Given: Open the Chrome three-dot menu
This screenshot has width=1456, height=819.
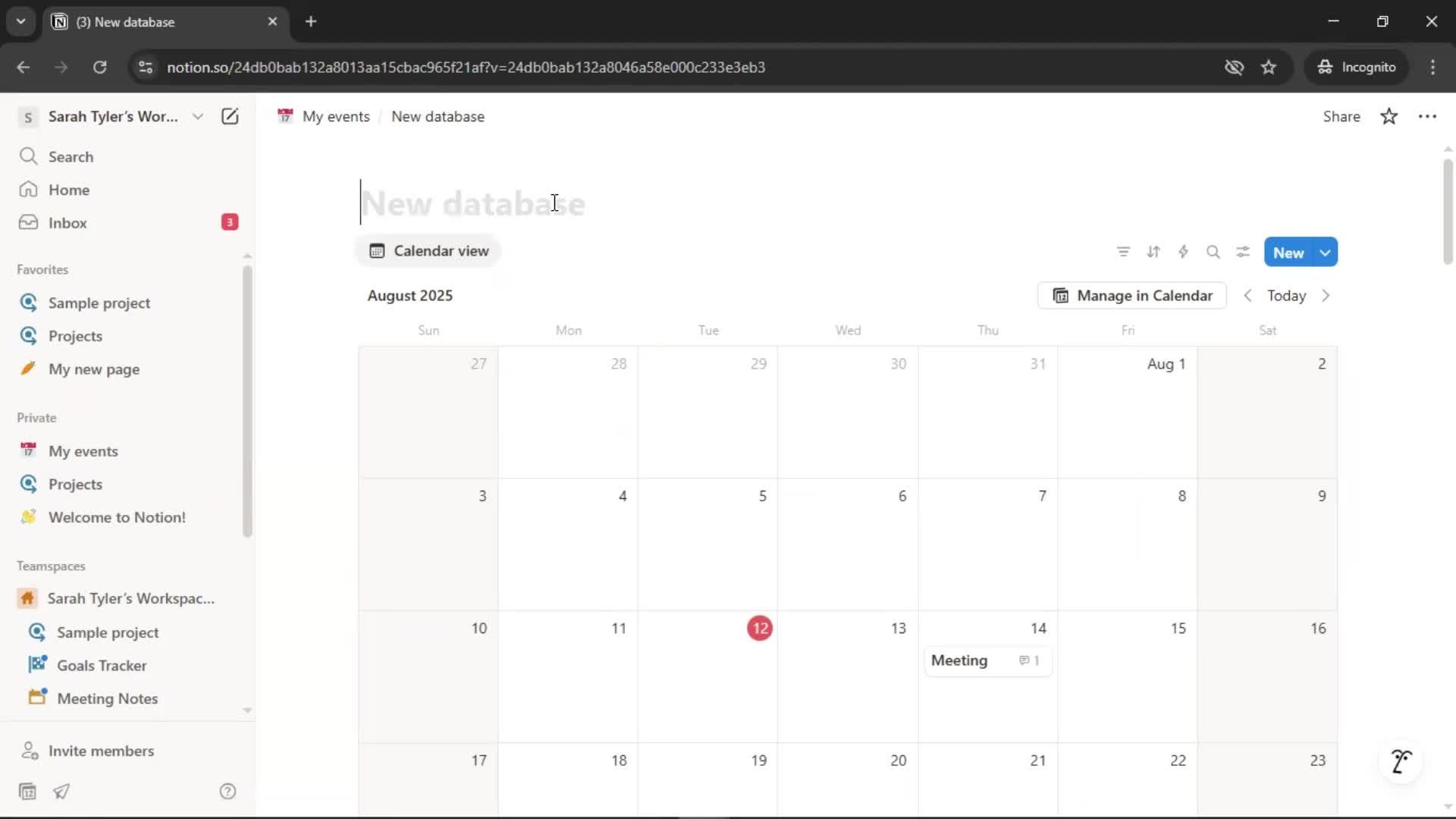Looking at the screenshot, I should pyautogui.click(x=1432, y=67).
